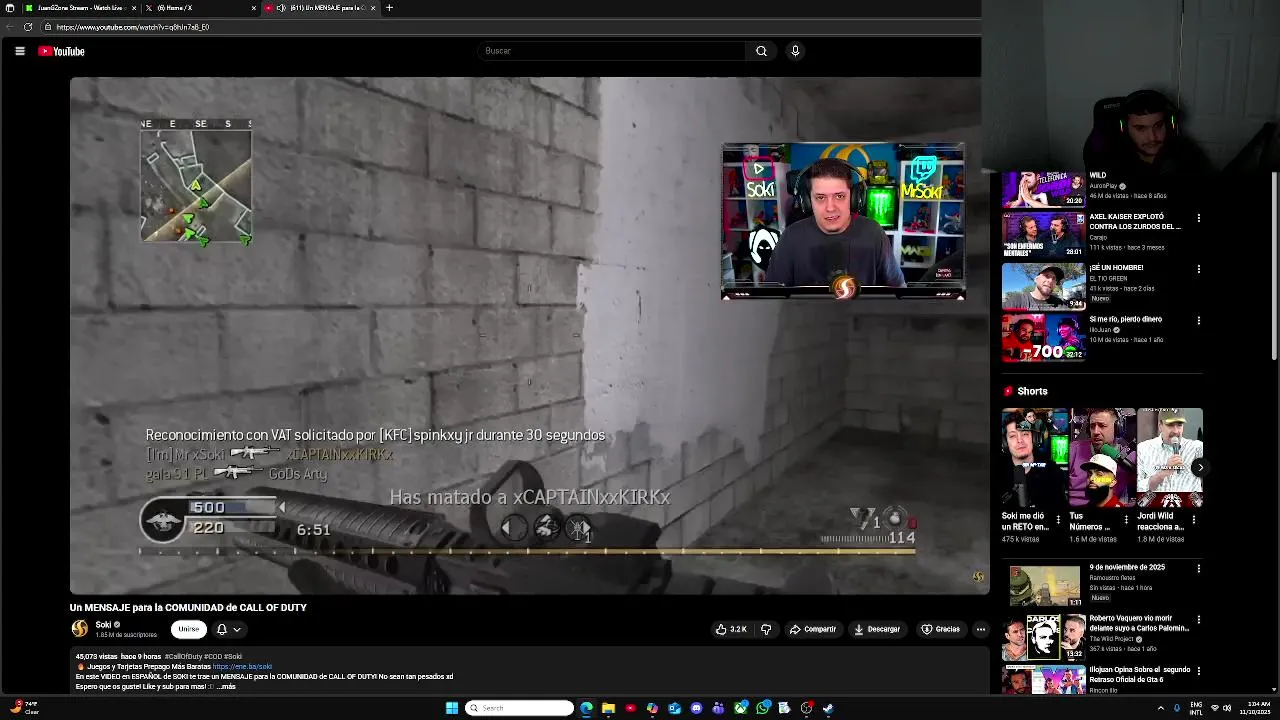The width and height of the screenshot is (1280, 720).
Task: Open Soki channel avatar
Action: coord(79,628)
